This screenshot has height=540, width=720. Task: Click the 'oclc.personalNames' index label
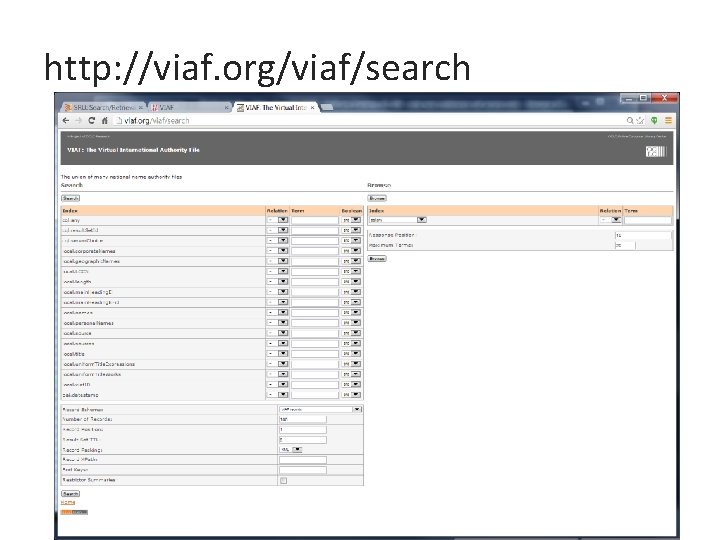point(89,323)
